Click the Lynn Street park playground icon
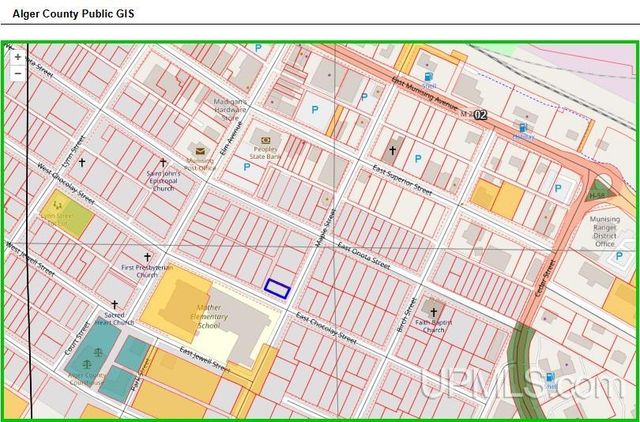Screen dimensions: 640x422 (57, 203)
